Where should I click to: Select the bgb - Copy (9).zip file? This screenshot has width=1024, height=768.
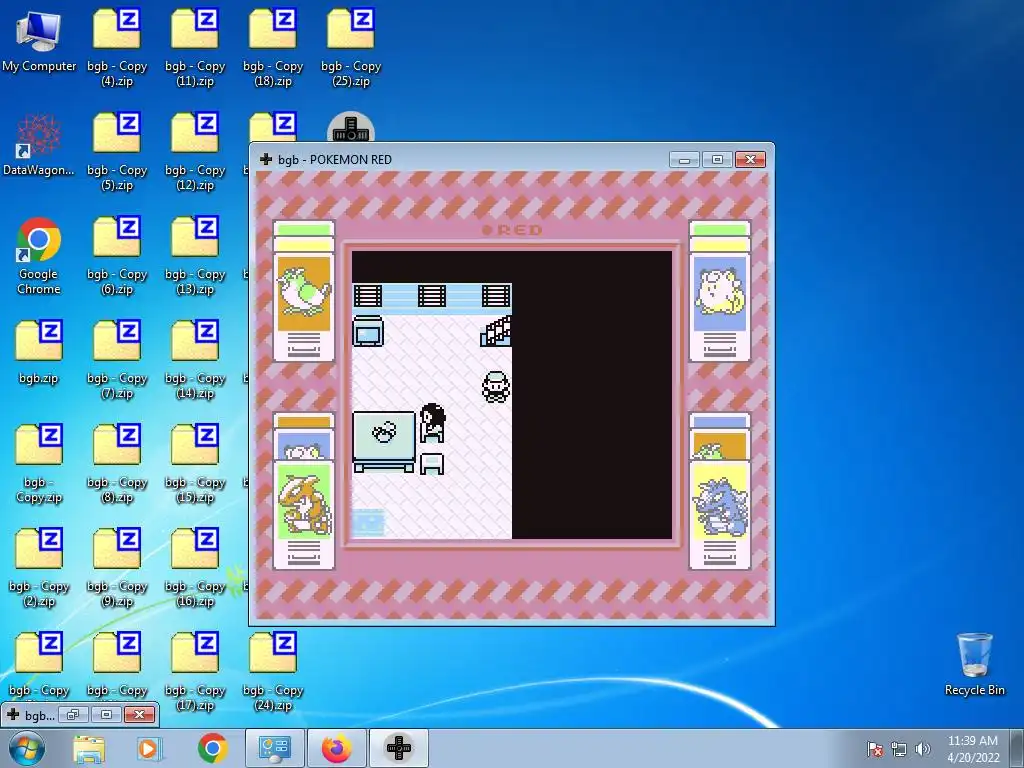click(117, 568)
